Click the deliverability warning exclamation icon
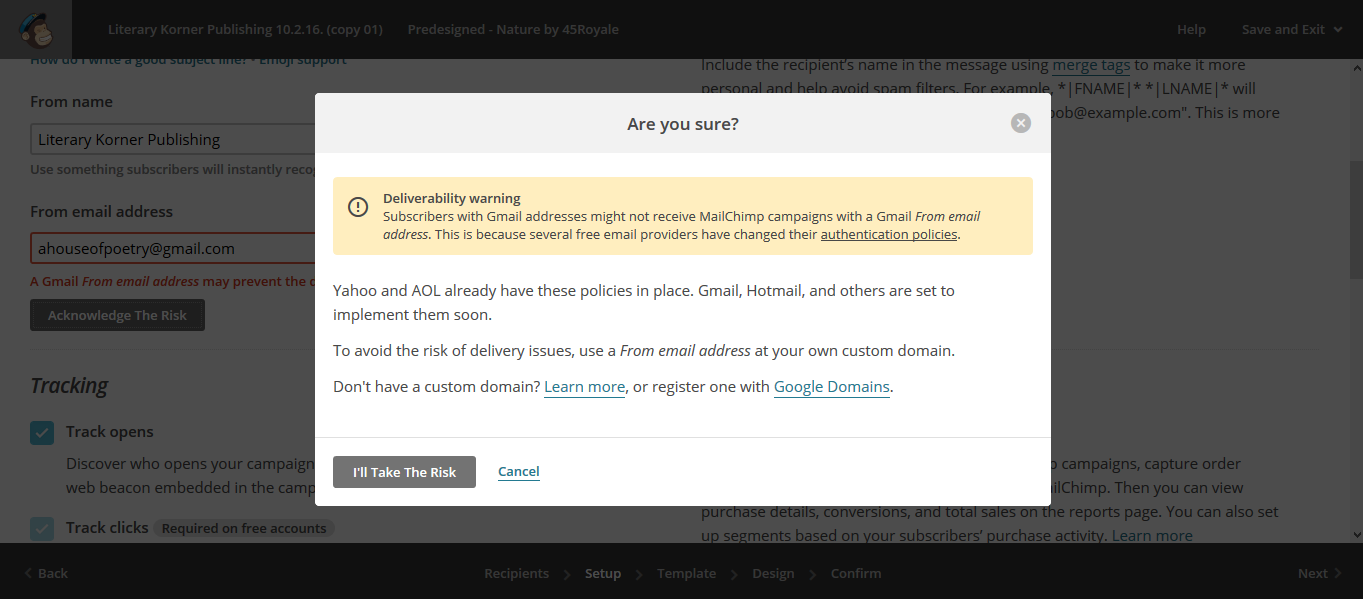The image size is (1363, 599). tap(358, 207)
